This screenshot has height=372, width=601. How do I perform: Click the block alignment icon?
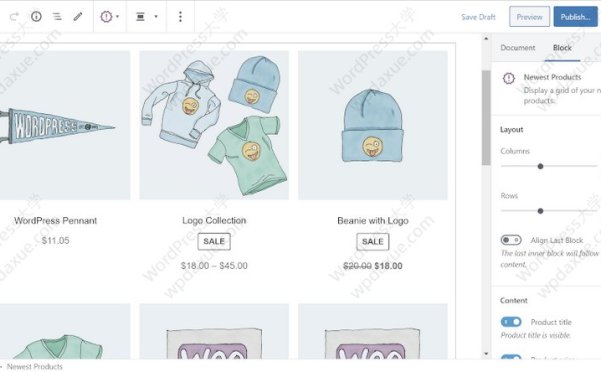click(140, 16)
